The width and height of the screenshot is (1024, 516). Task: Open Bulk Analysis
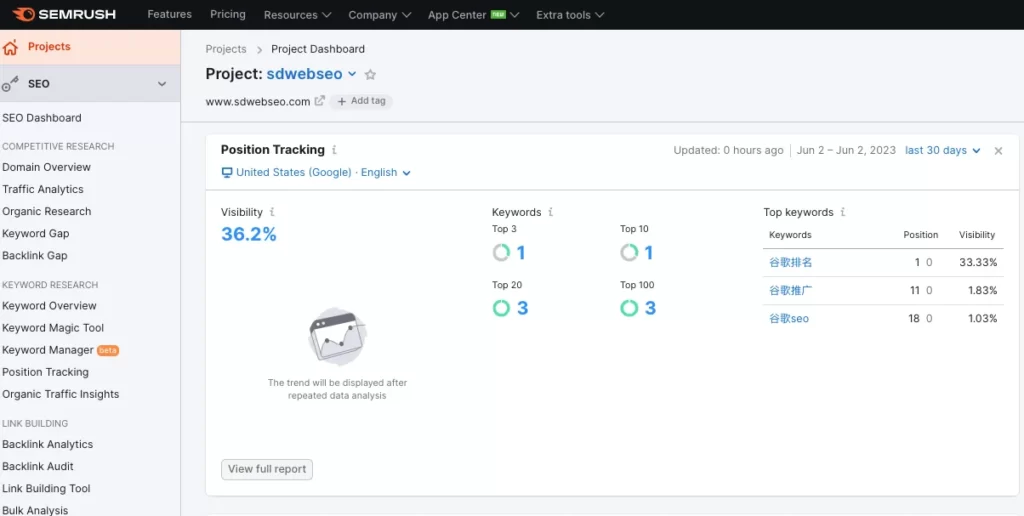[35, 509]
